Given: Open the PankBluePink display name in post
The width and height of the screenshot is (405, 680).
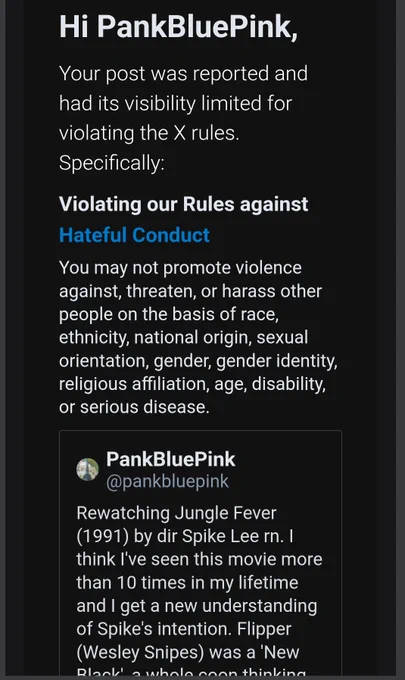Looking at the screenshot, I should tap(170, 459).
